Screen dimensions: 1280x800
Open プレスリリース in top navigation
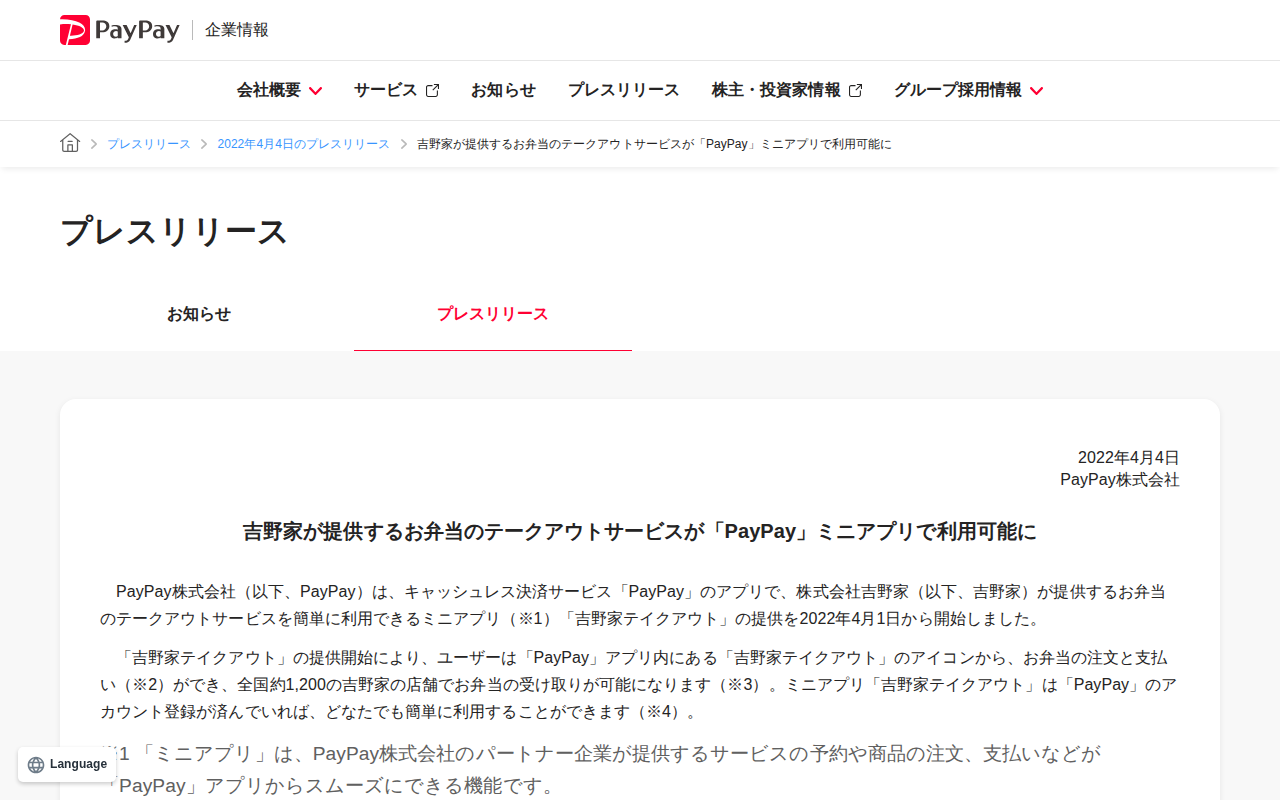623,90
